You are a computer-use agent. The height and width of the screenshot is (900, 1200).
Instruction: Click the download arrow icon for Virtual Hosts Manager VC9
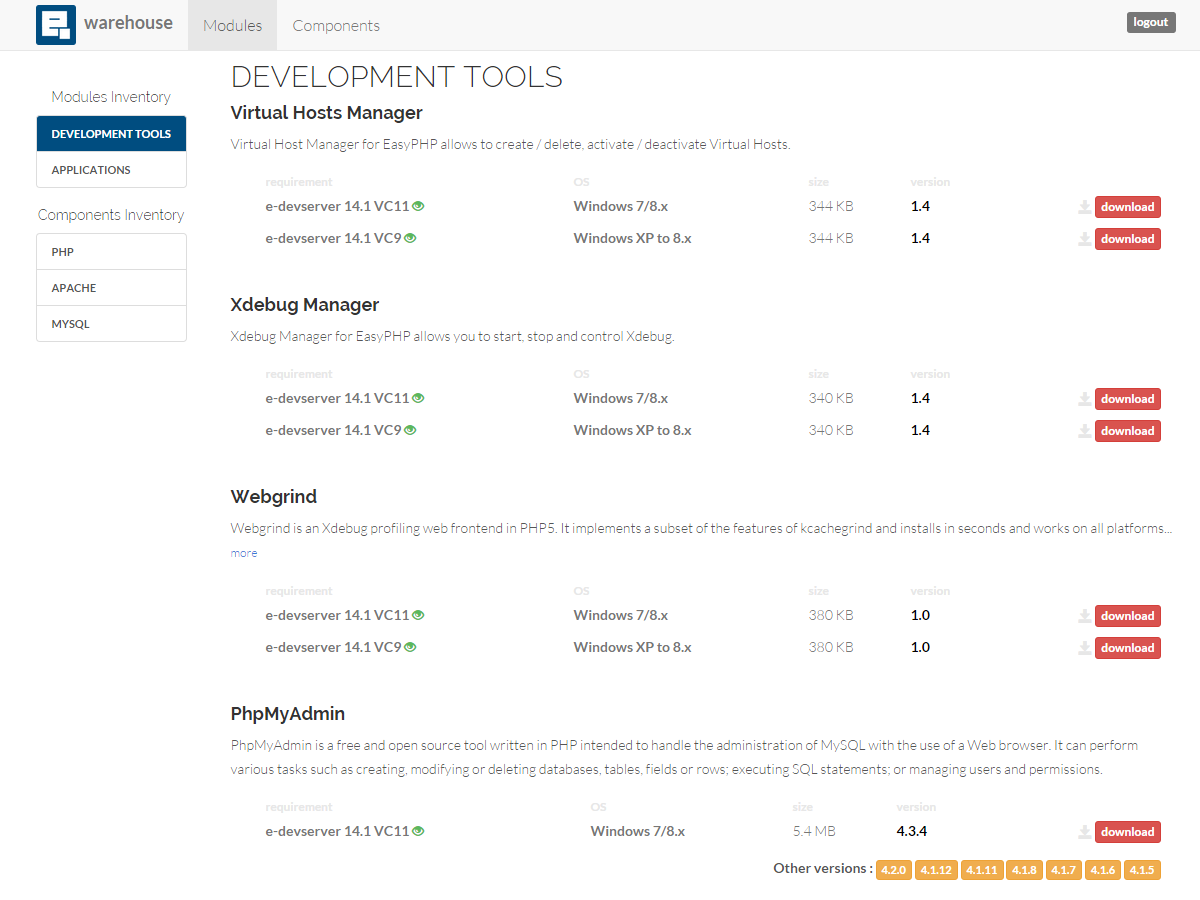point(1085,238)
